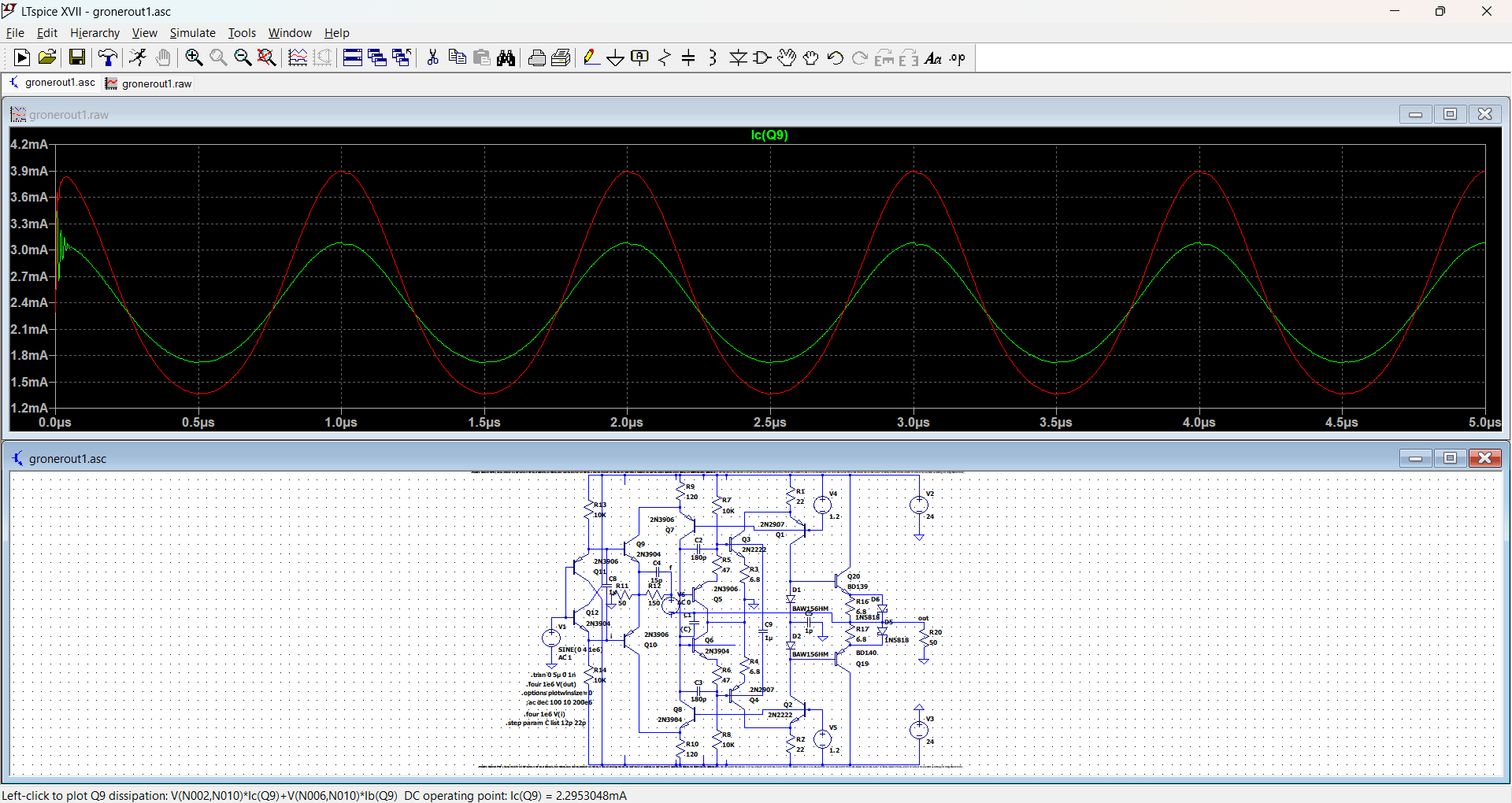Click the Tile Windows Horizontally icon
Image resolution: width=1512 pixels, height=803 pixels.
pyautogui.click(x=353, y=57)
